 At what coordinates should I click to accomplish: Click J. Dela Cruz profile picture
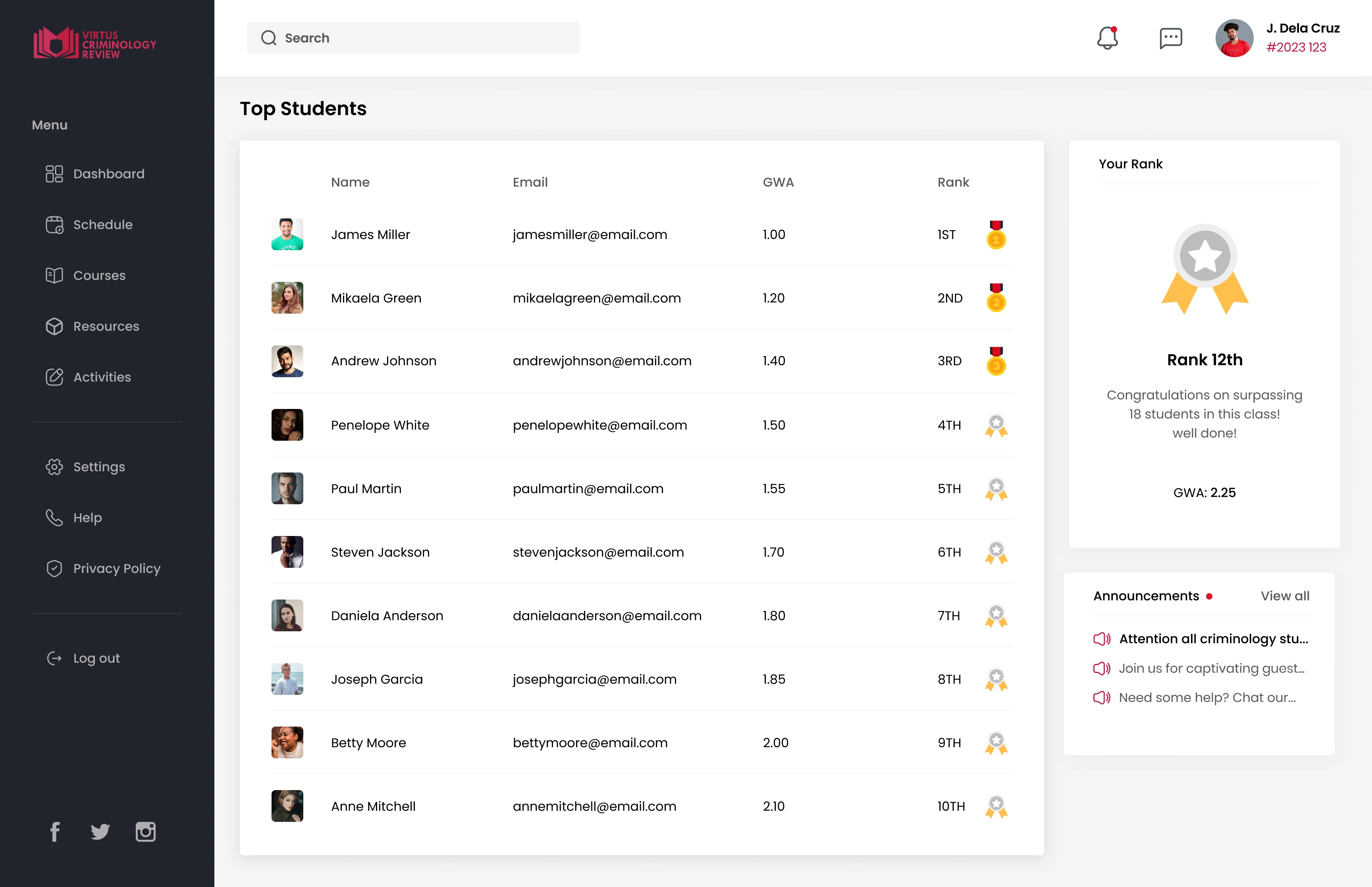(x=1234, y=39)
